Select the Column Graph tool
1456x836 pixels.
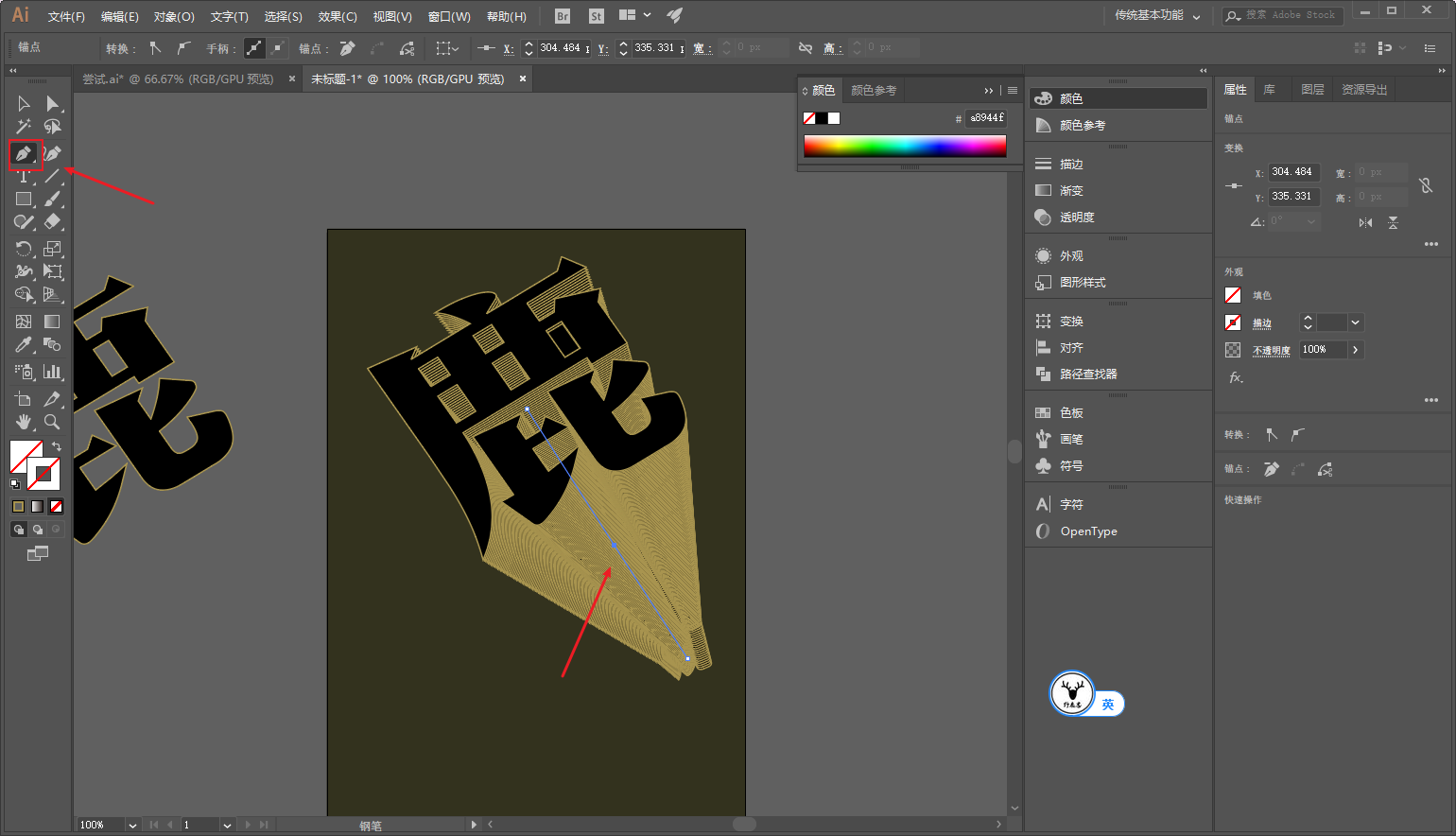(53, 372)
